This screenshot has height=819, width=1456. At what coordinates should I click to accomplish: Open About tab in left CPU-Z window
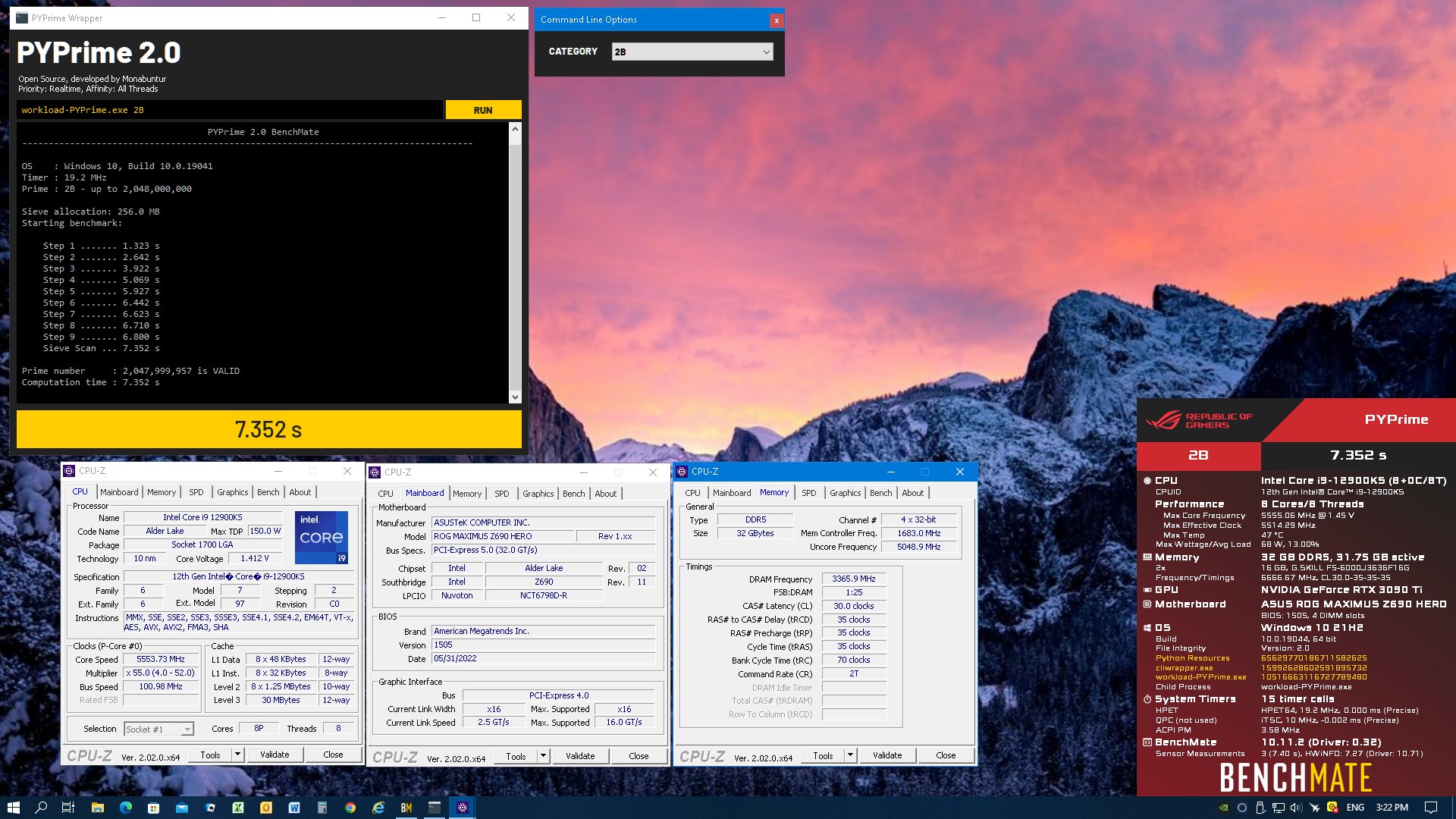(300, 492)
